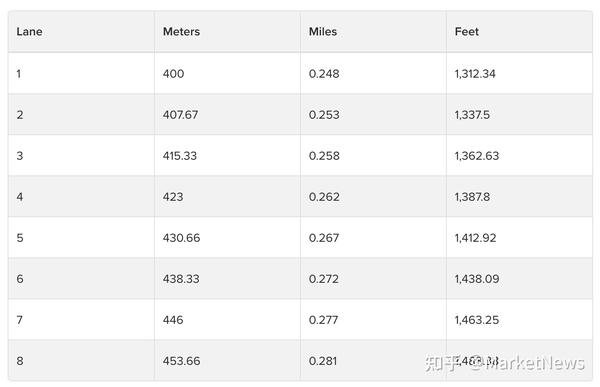
Task: Select the 1,312.34 feet value
Action: click(475, 73)
